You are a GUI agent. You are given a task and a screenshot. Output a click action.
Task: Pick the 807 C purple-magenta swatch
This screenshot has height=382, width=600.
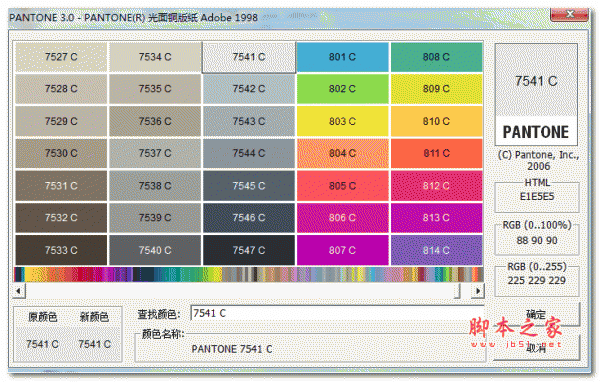(342, 250)
